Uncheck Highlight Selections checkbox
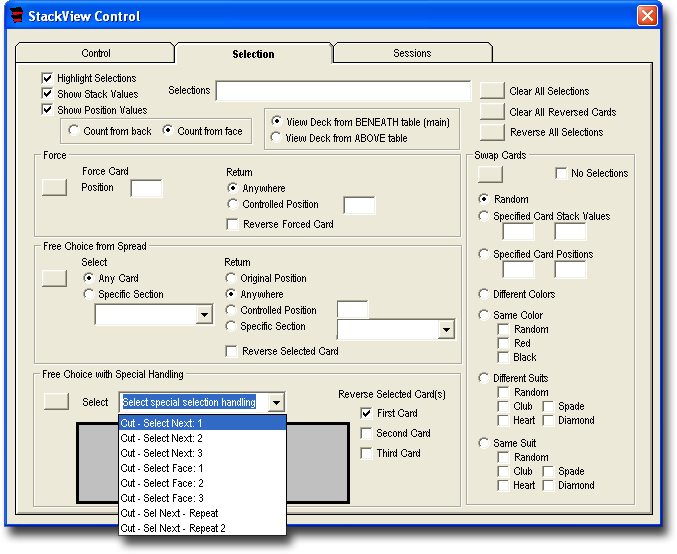The height and width of the screenshot is (554, 677). tap(47, 78)
